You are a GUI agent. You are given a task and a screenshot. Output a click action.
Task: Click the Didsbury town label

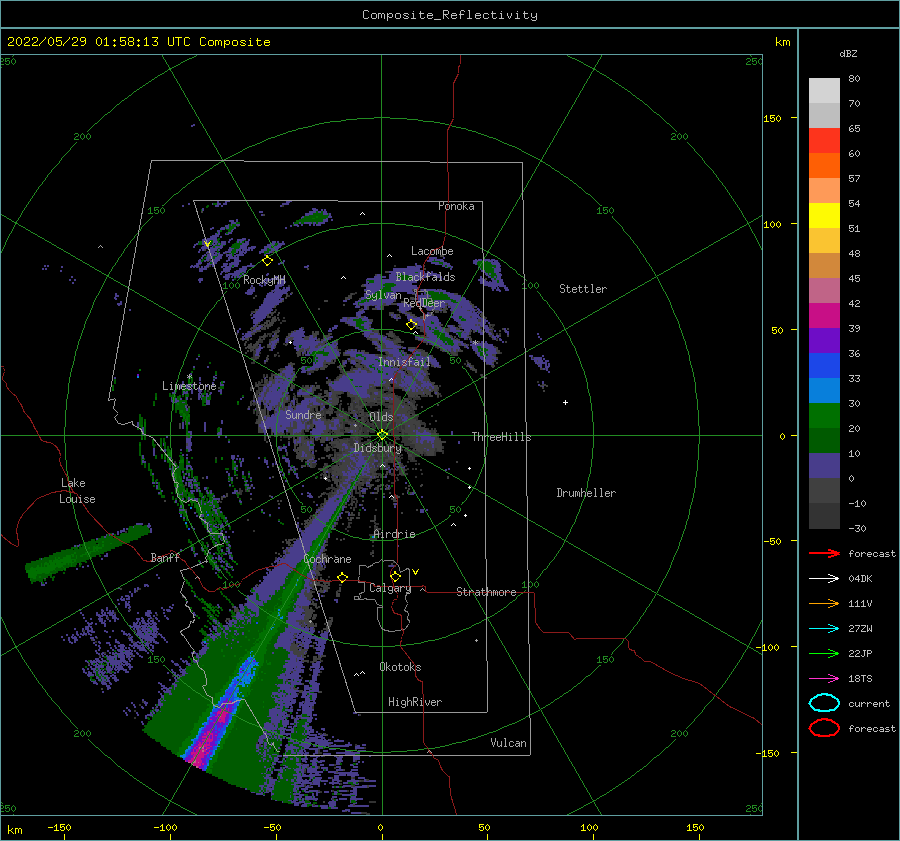pyautogui.click(x=378, y=448)
